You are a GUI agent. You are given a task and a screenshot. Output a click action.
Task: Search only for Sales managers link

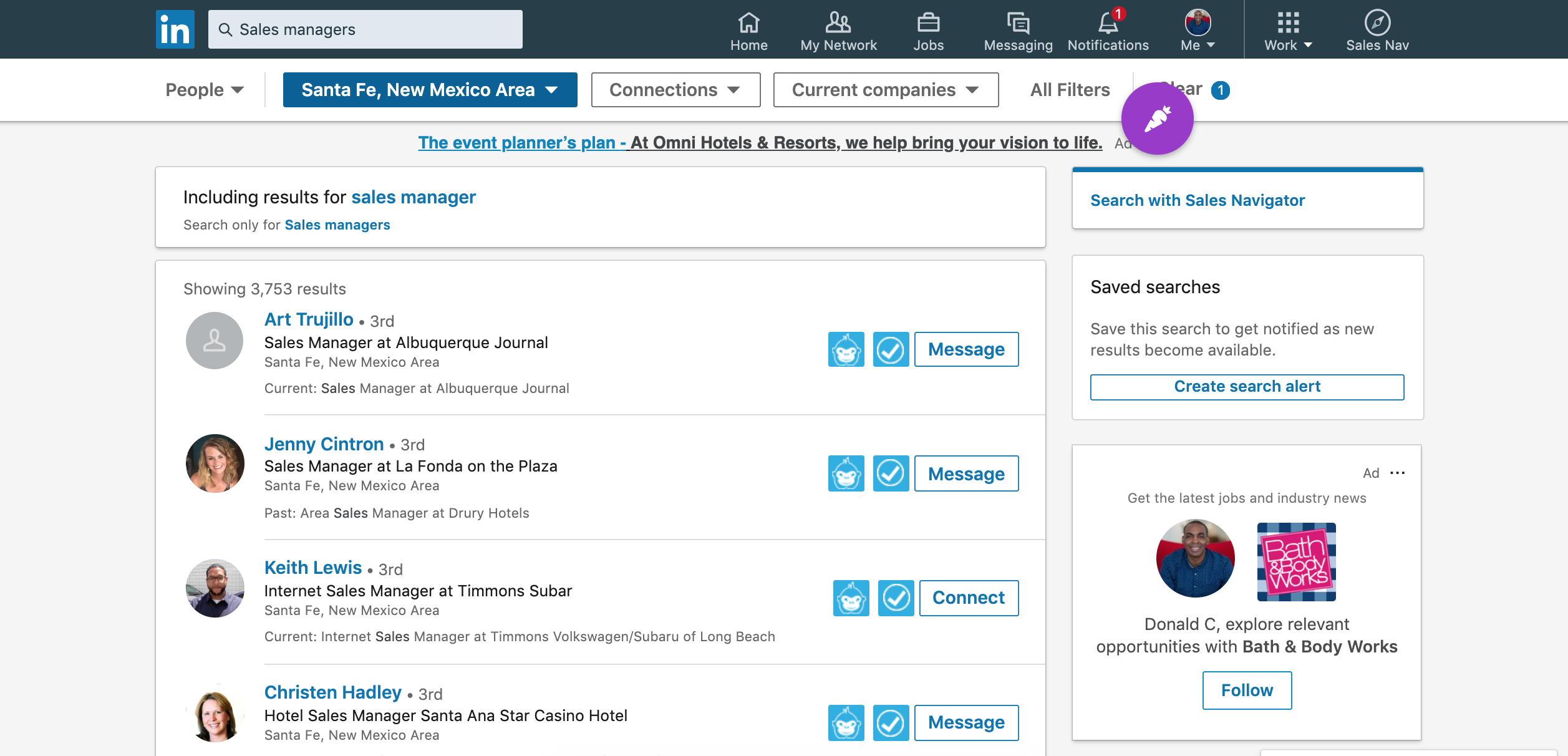tap(337, 225)
